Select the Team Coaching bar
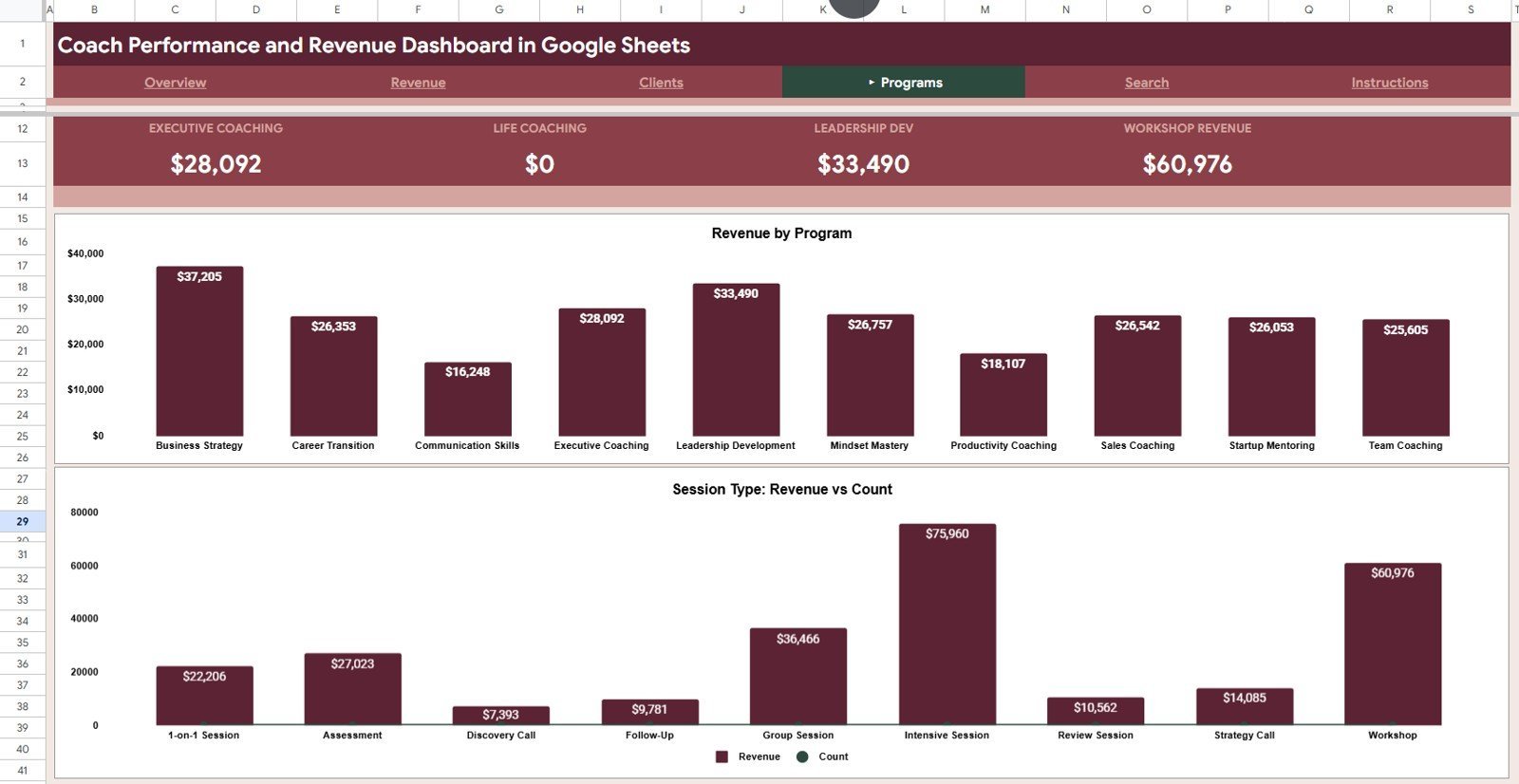The height and width of the screenshot is (784, 1519). tap(1405, 378)
